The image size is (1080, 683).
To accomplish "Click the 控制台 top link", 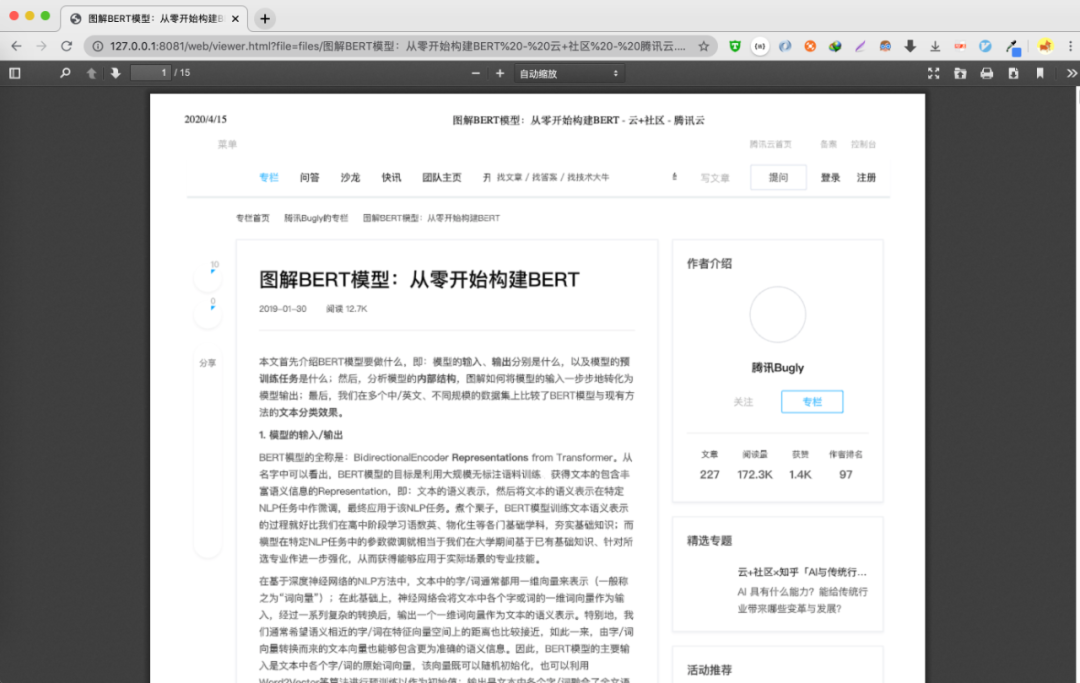I will [x=863, y=145].
